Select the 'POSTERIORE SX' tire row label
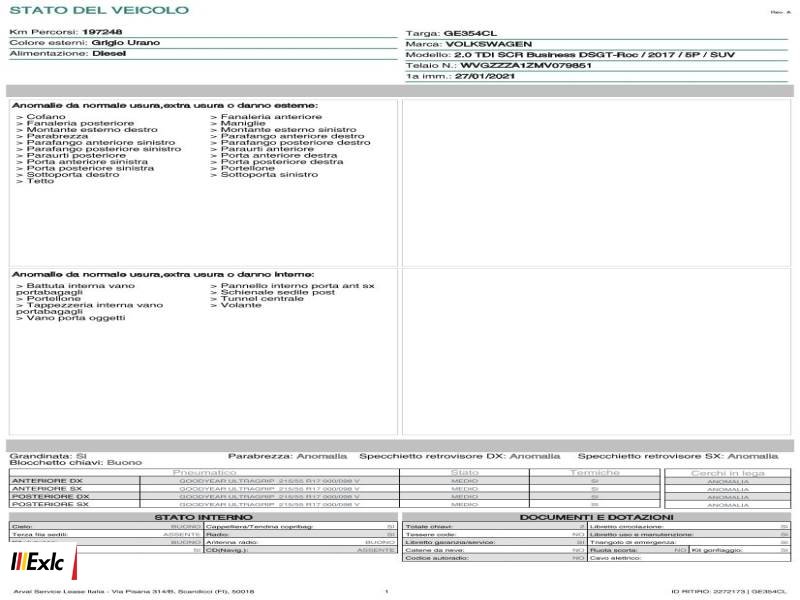The width and height of the screenshot is (800, 600). click(x=51, y=504)
